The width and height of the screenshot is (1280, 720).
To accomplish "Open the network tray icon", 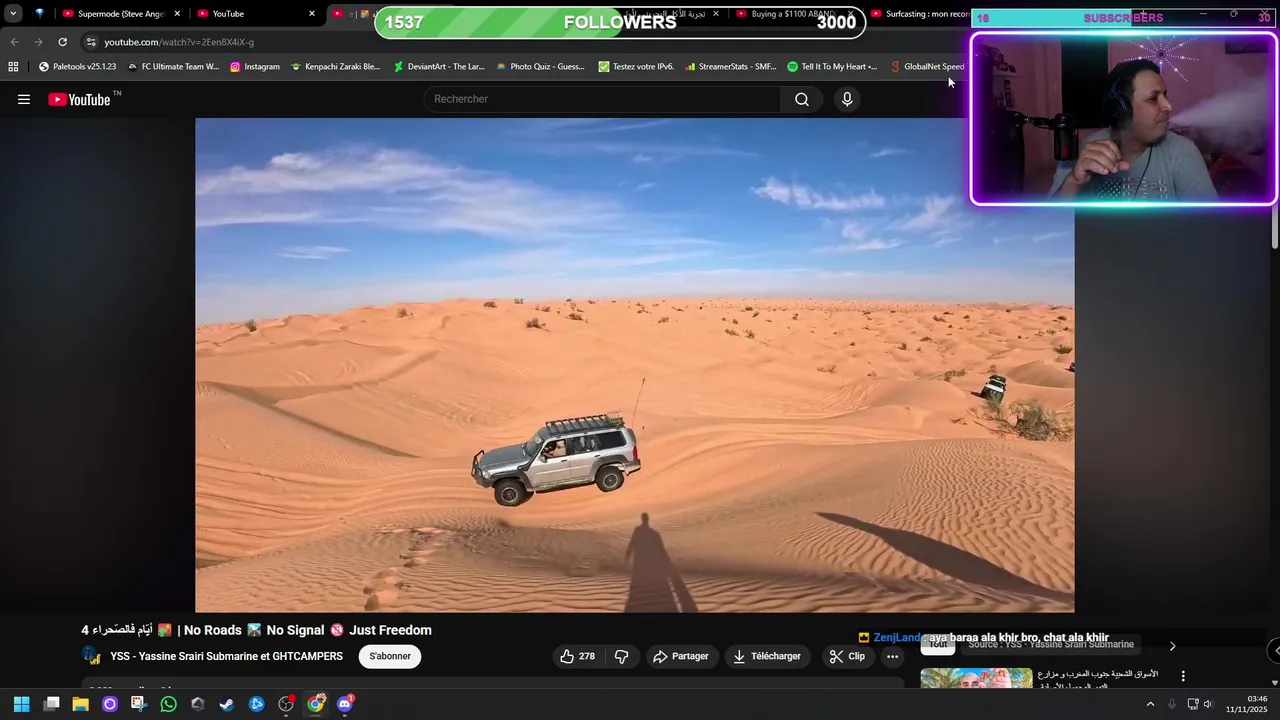I will point(1192,704).
